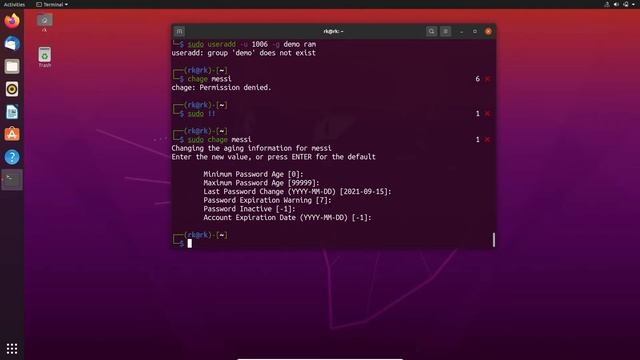Open the Help icon in the dock
This screenshot has width=640, height=360.
pos(12,157)
